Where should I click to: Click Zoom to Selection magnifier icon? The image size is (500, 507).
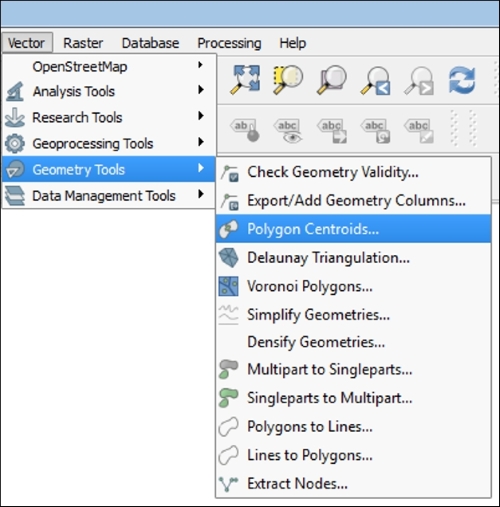288,80
